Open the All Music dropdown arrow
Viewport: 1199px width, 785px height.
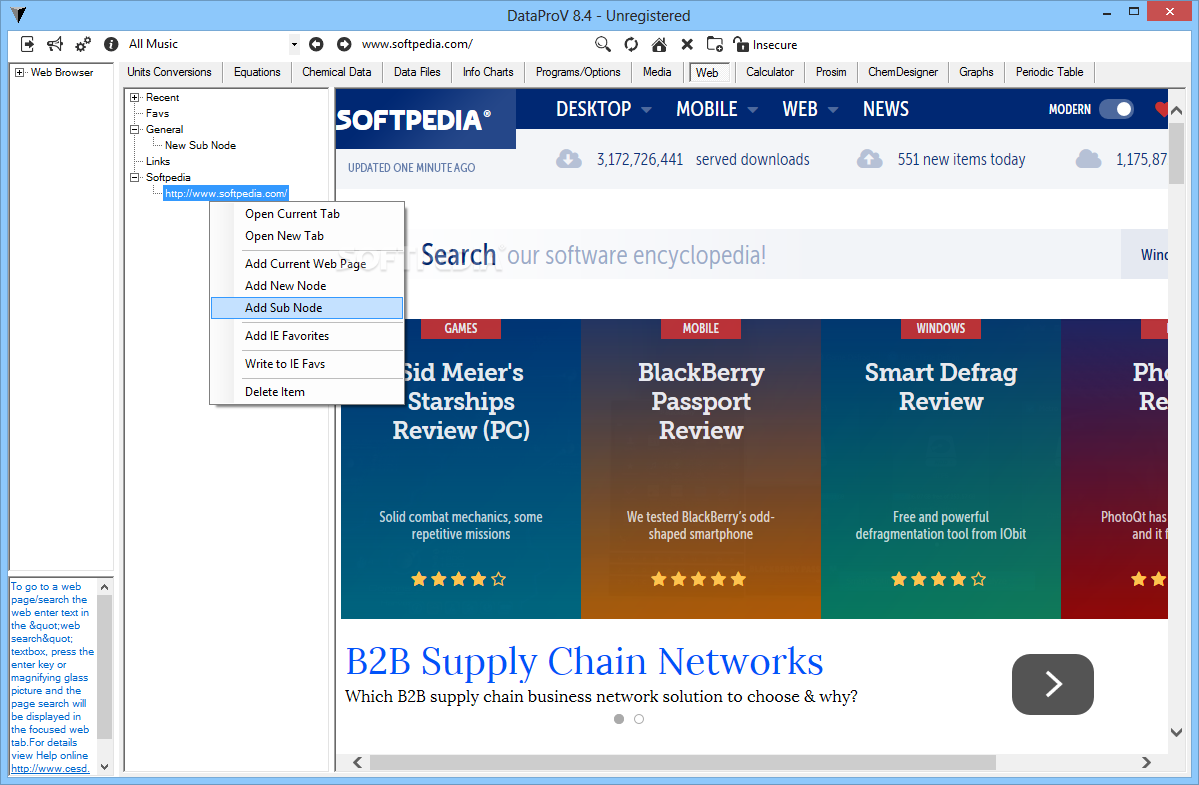[294, 44]
